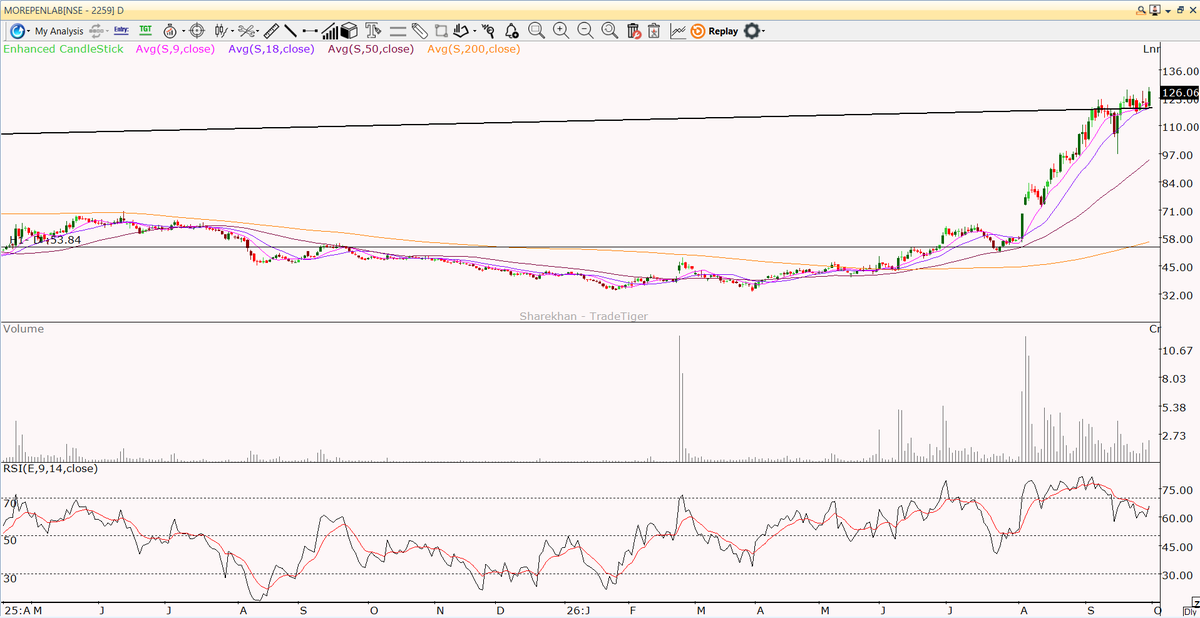Click the search icon in the title bar
Viewport: 1200px width, 618px height.
coord(1143,8)
